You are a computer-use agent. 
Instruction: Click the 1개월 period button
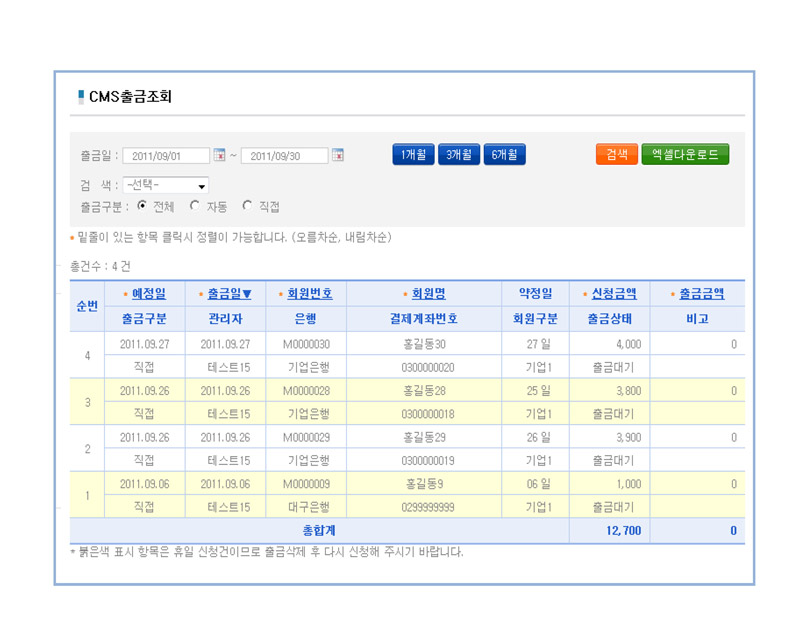[x=413, y=155]
